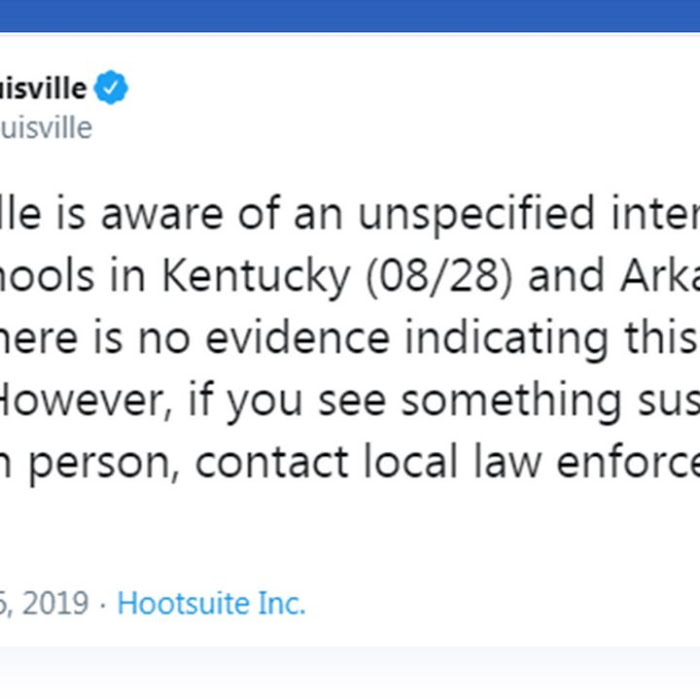Click the word 'indicating' in the tweet
Image resolution: width=700 pixels, height=700 pixels.
507,339
